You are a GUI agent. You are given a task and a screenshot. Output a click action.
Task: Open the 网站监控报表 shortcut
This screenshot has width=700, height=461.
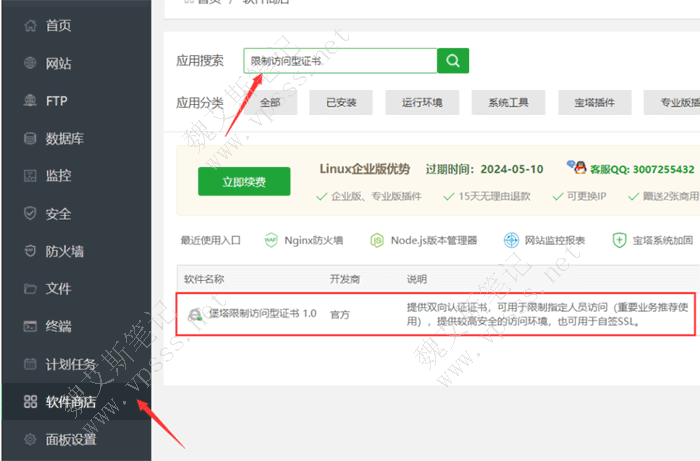pyautogui.click(x=544, y=240)
